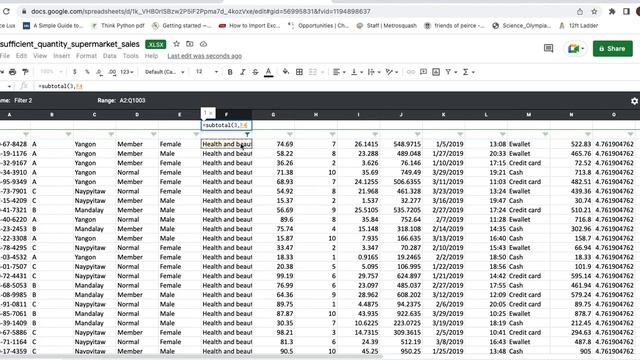Increase decimal places
This screenshot has width=640, height=360.
pos(112,72)
